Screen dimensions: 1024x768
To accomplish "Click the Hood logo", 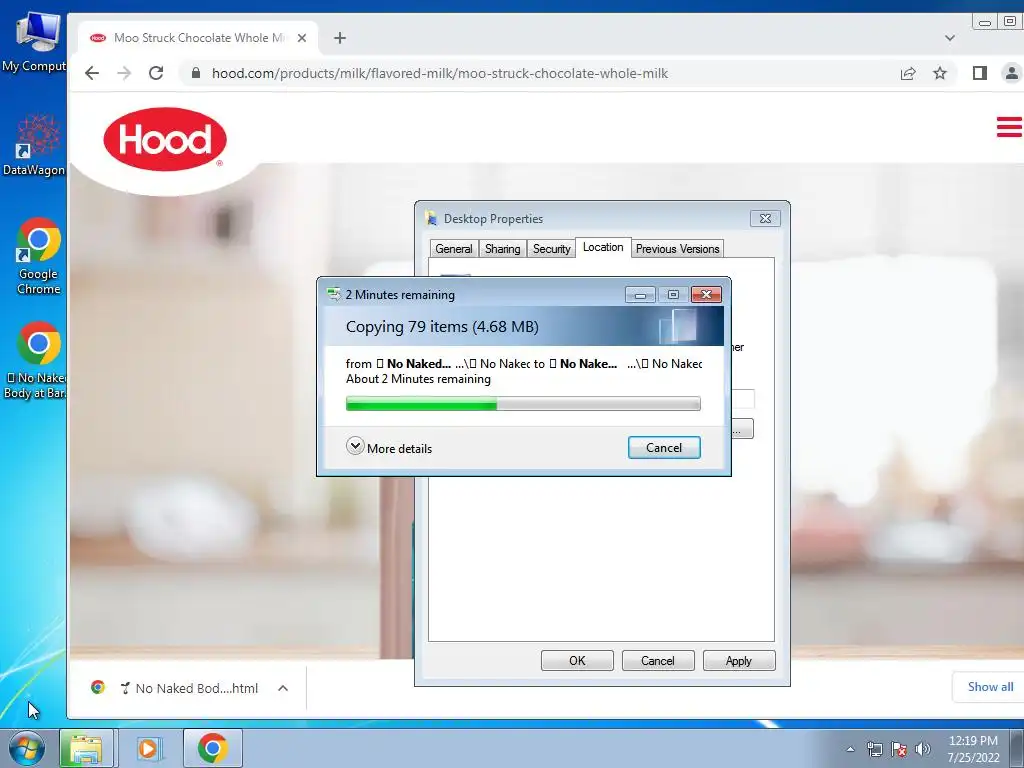I will pyautogui.click(x=165, y=140).
